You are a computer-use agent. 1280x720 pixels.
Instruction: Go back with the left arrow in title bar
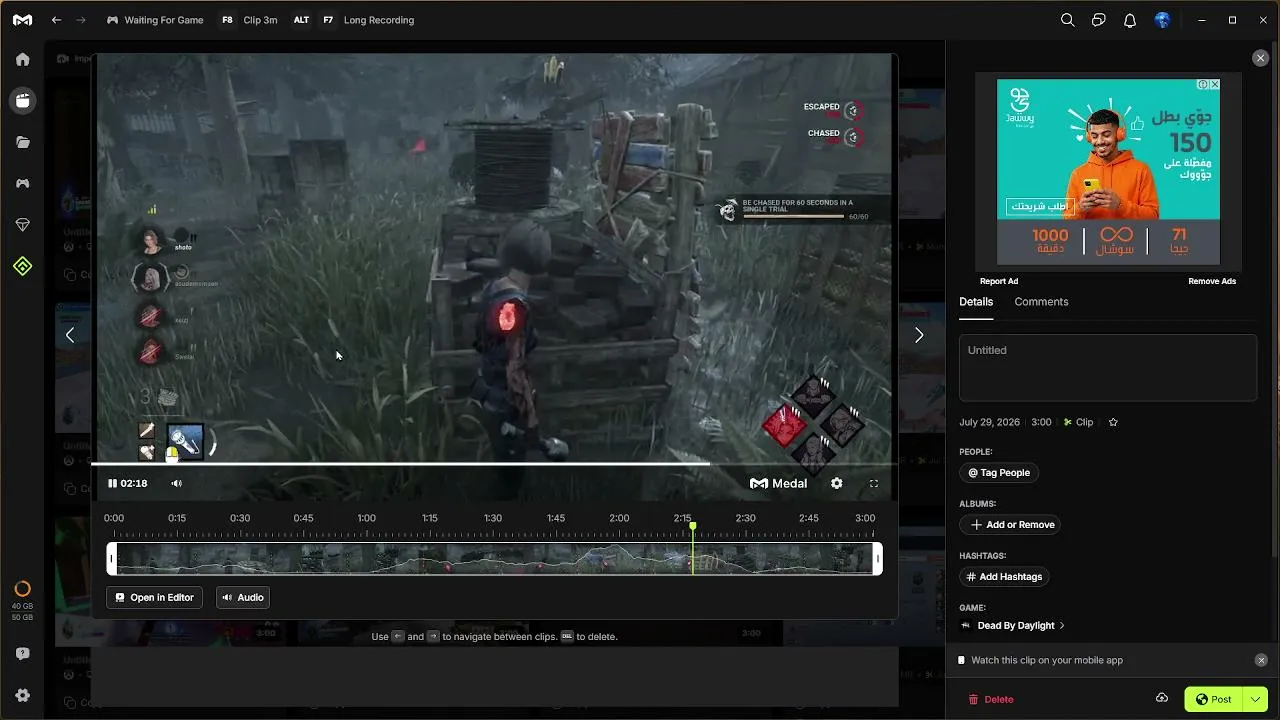click(x=57, y=20)
